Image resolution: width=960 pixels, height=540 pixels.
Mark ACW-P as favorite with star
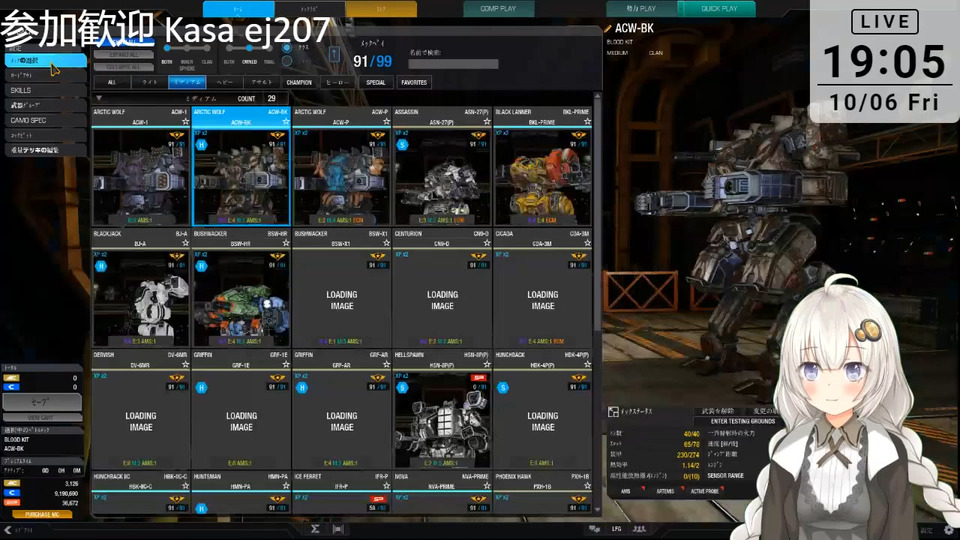click(x=386, y=122)
